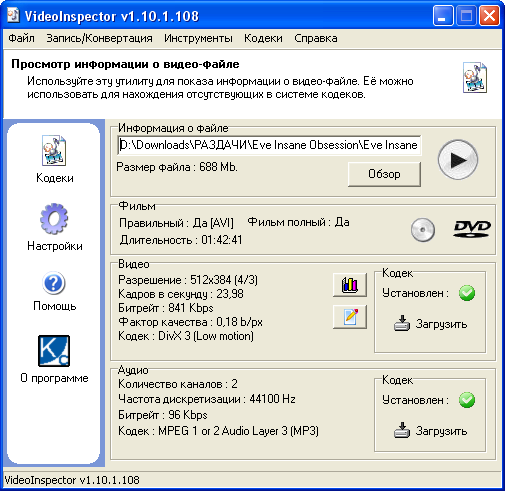Click video codec installed green checkmark
This screenshot has width=505, height=491.
(x=467, y=293)
